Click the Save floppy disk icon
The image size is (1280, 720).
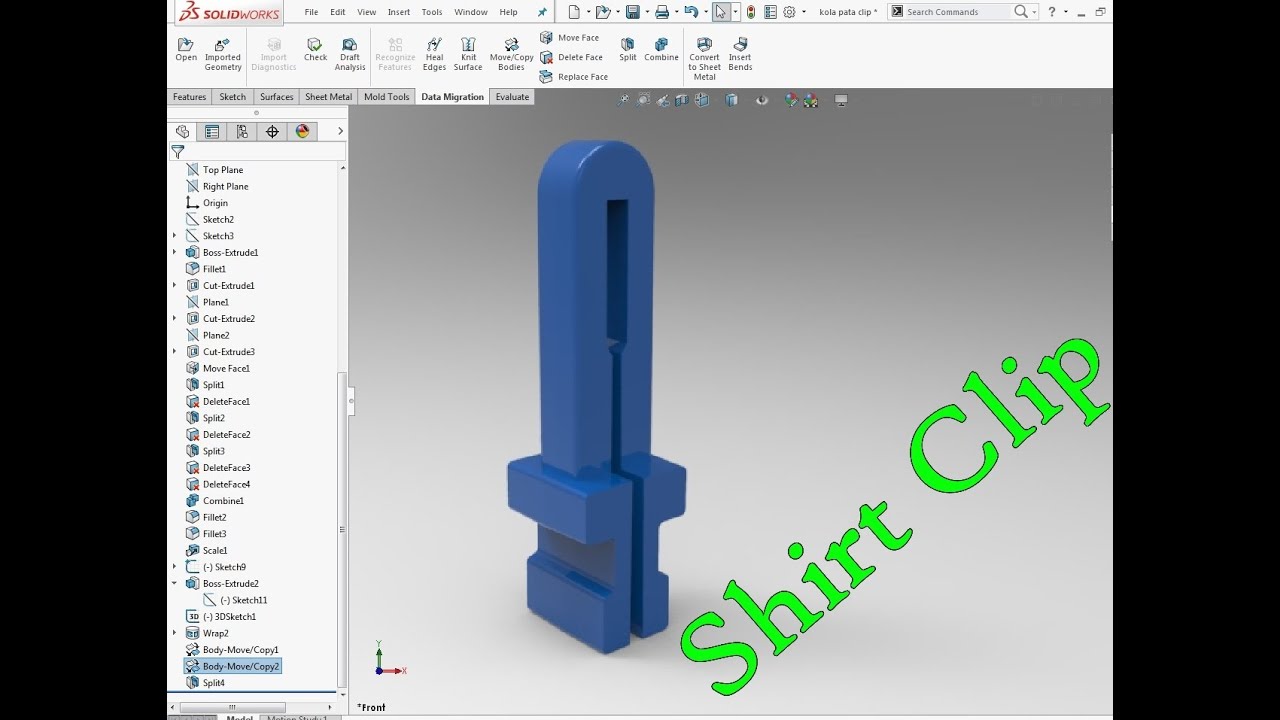[632, 12]
